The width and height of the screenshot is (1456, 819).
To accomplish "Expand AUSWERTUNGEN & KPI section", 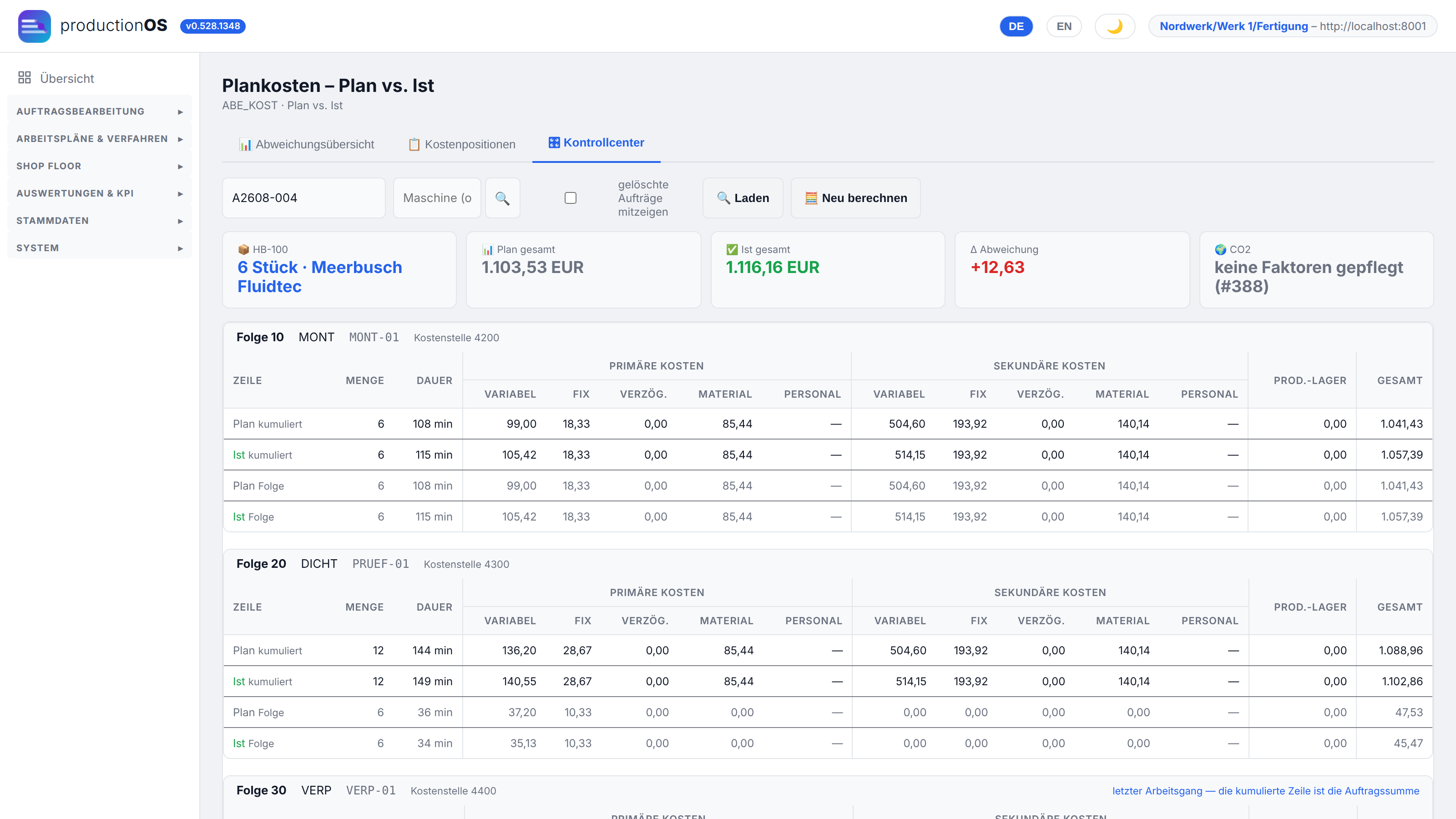I will [100, 193].
